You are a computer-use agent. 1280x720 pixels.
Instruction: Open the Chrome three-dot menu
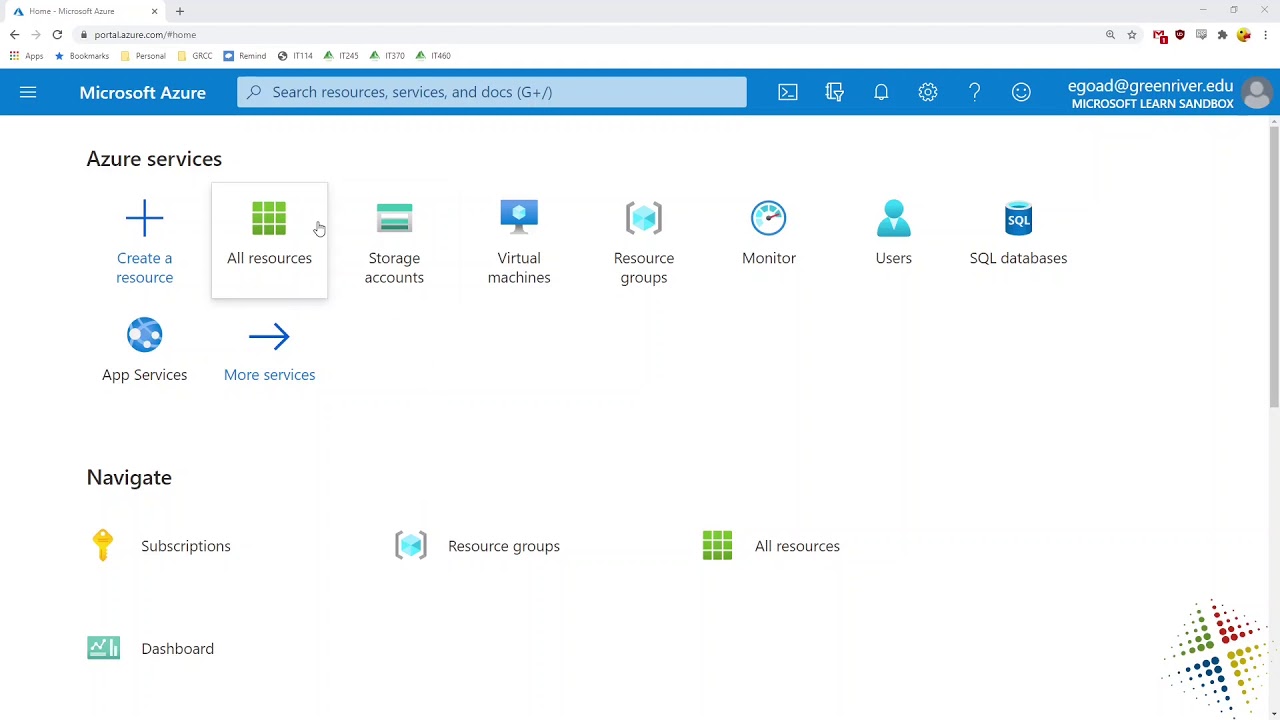[x=1266, y=34]
